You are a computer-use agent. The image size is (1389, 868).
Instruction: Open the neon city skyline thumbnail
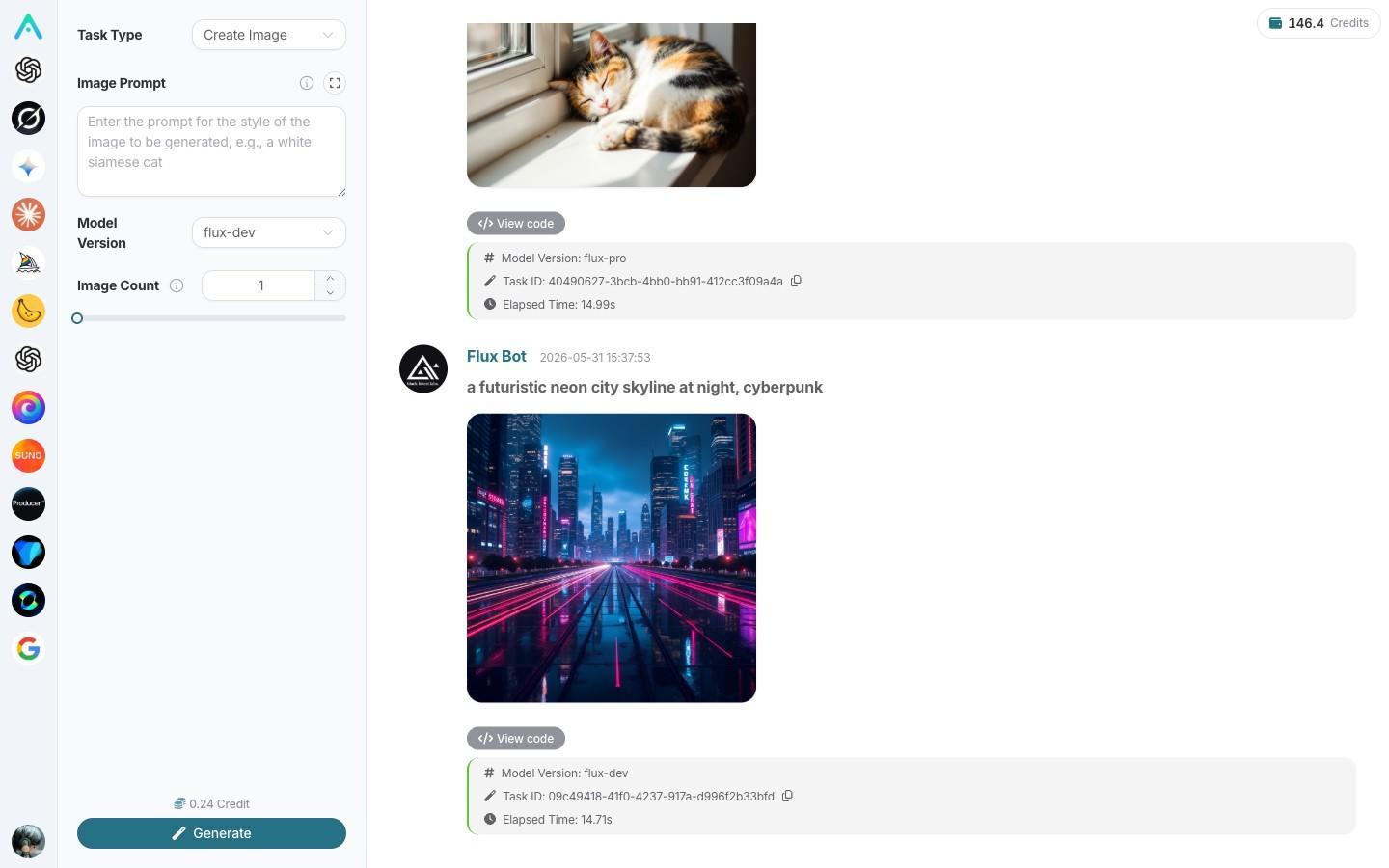[x=612, y=557]
